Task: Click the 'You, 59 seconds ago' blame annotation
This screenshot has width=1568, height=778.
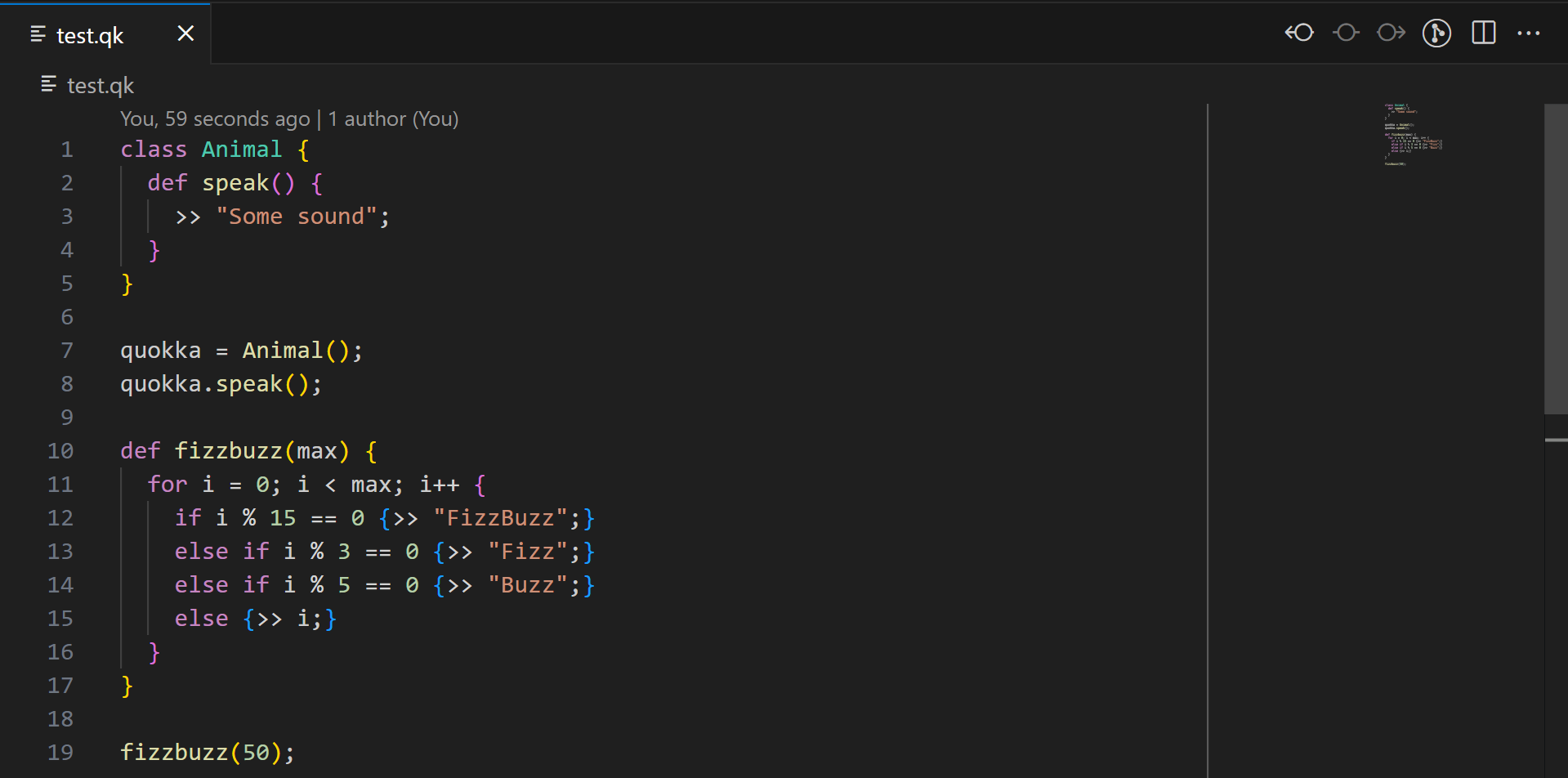Action: point(215,118)
